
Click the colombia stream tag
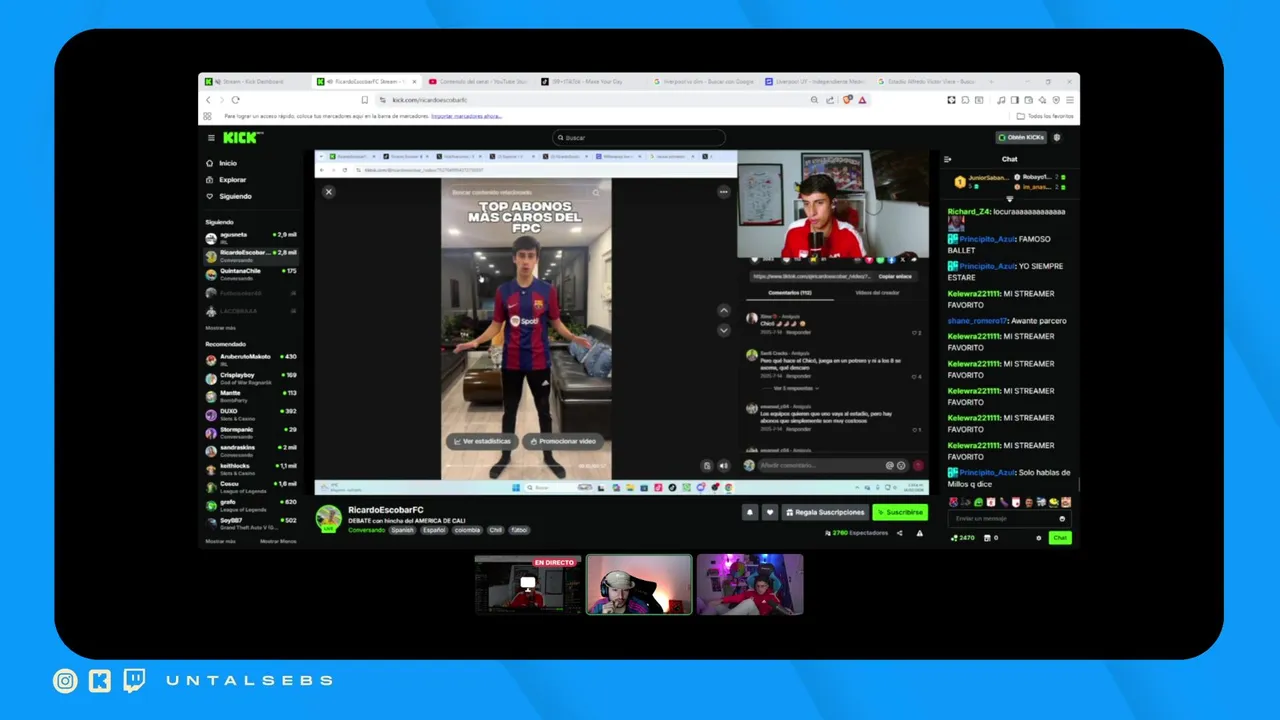coord(467,530)
